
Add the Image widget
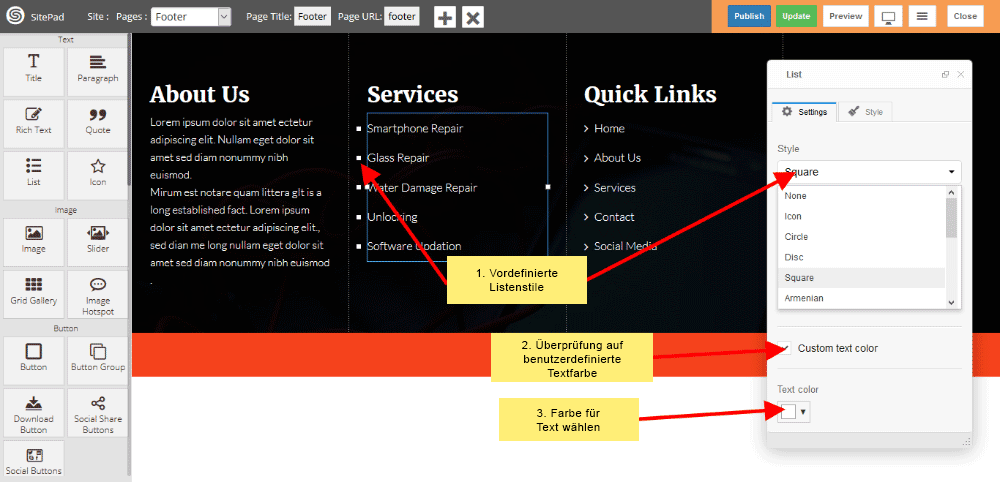tap(34, 242)
